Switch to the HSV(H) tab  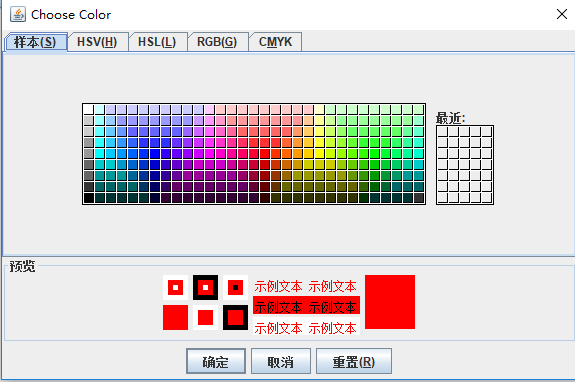pyautogui.click(x=98, y=42)
